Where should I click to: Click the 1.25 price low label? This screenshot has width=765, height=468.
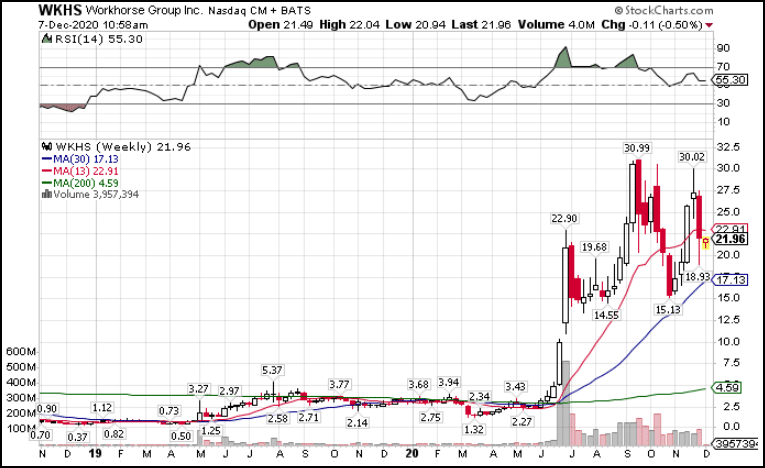pyautogui.click(x=211, y=430)
